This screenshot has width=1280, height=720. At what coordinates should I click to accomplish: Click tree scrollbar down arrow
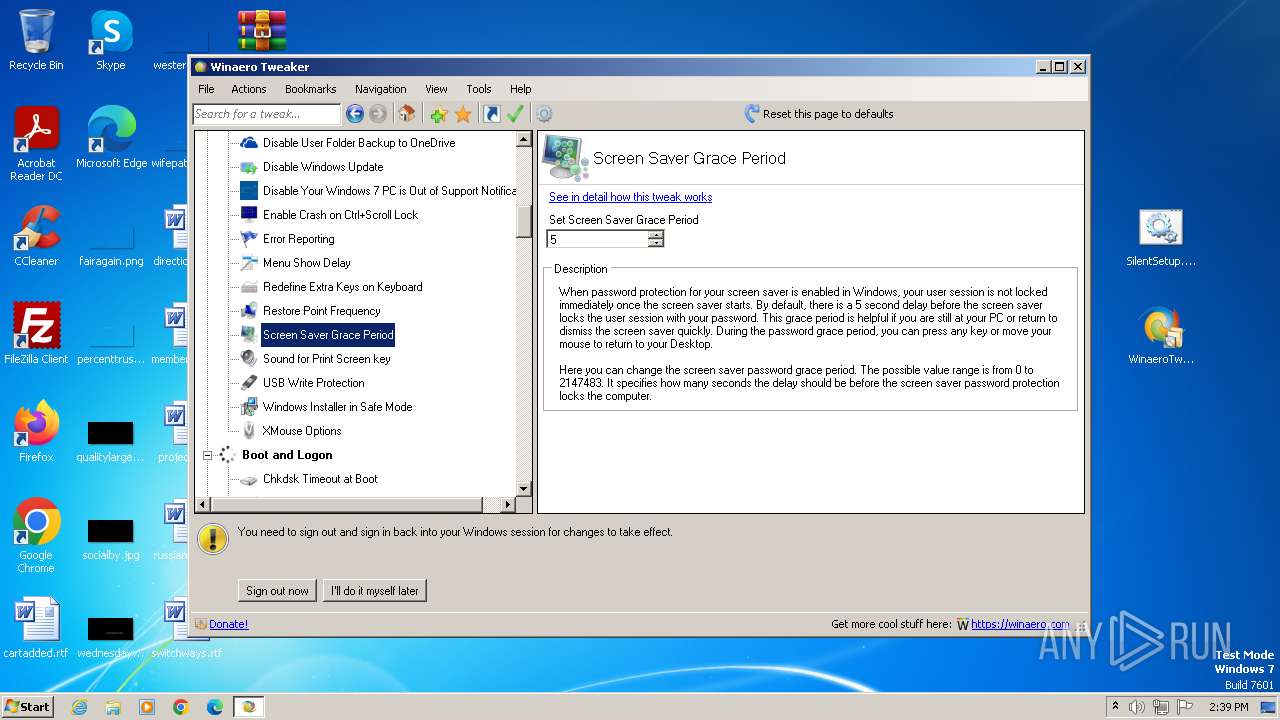[x=524, y=488]
